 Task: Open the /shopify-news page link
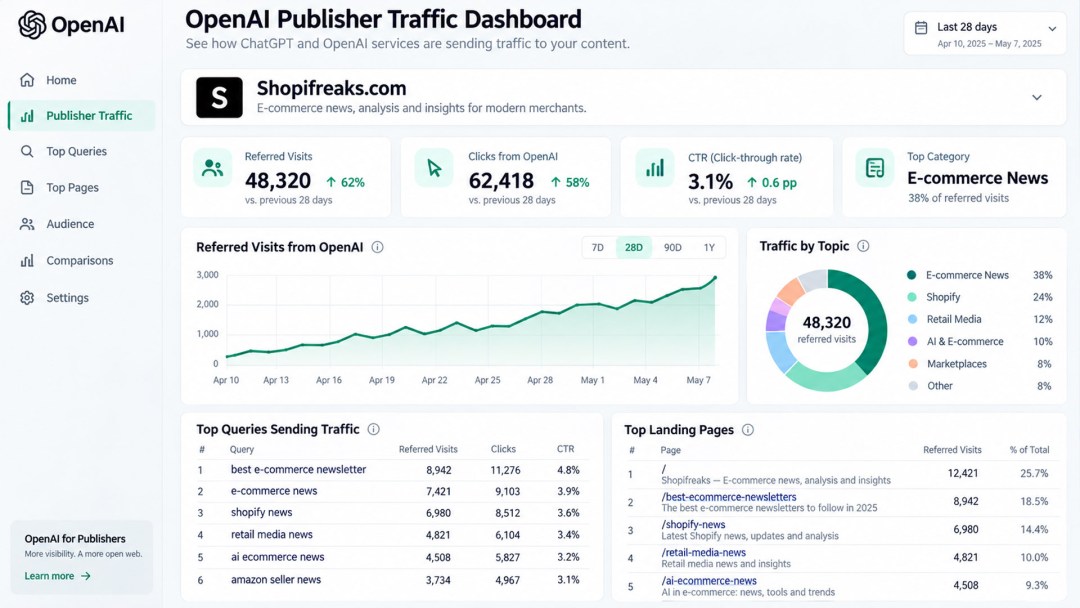[x=693, y=524]
